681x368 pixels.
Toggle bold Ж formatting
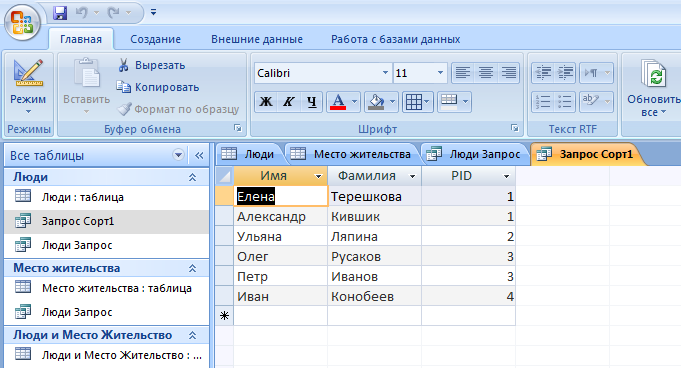pyautogui.click(x=266, y=102)
